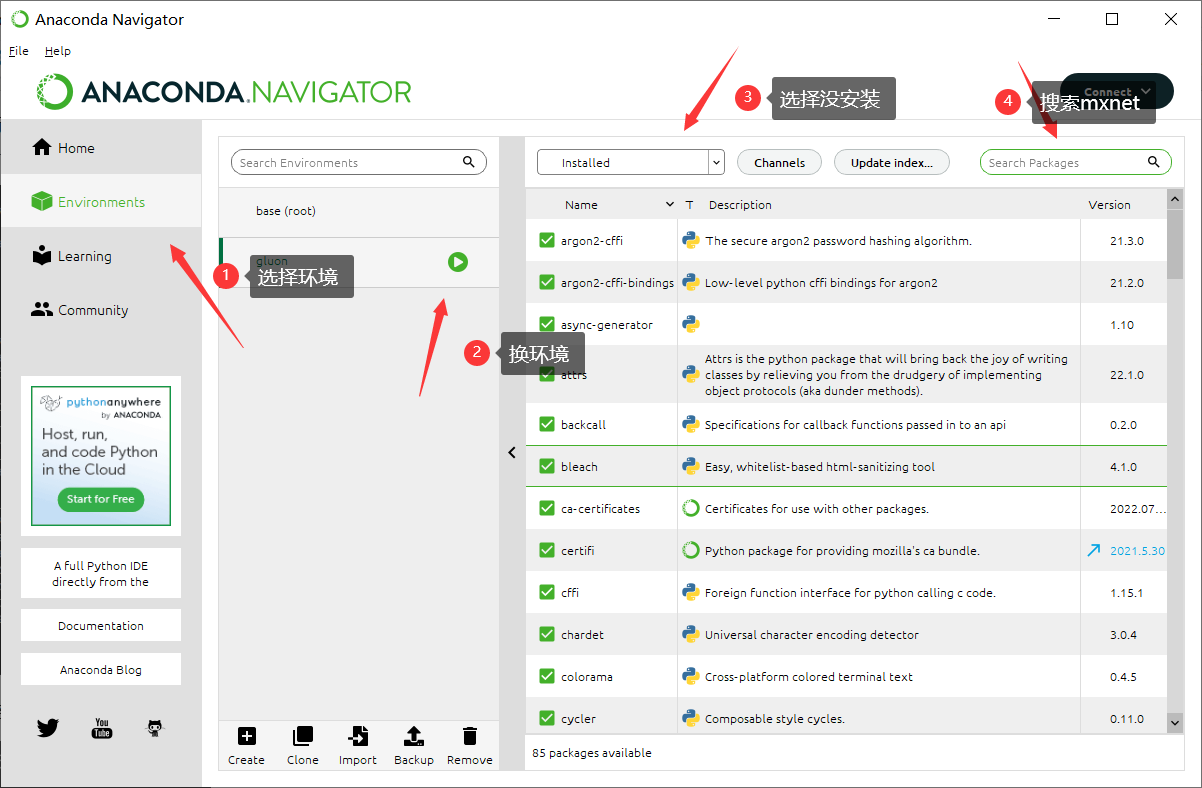Click the Python icon beside async-generator
The height and width of the screenshot is (788, 1202).
point(690,324)
